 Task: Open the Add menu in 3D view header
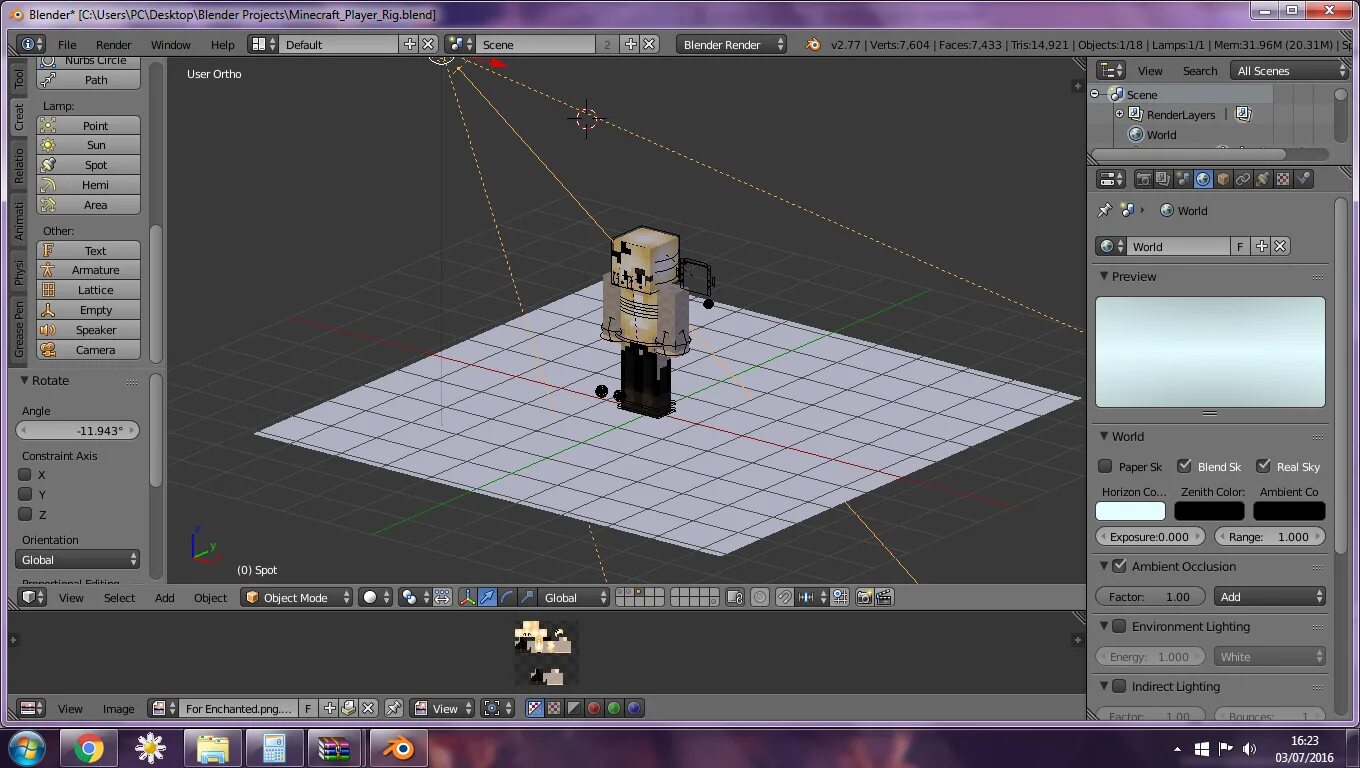165,598
